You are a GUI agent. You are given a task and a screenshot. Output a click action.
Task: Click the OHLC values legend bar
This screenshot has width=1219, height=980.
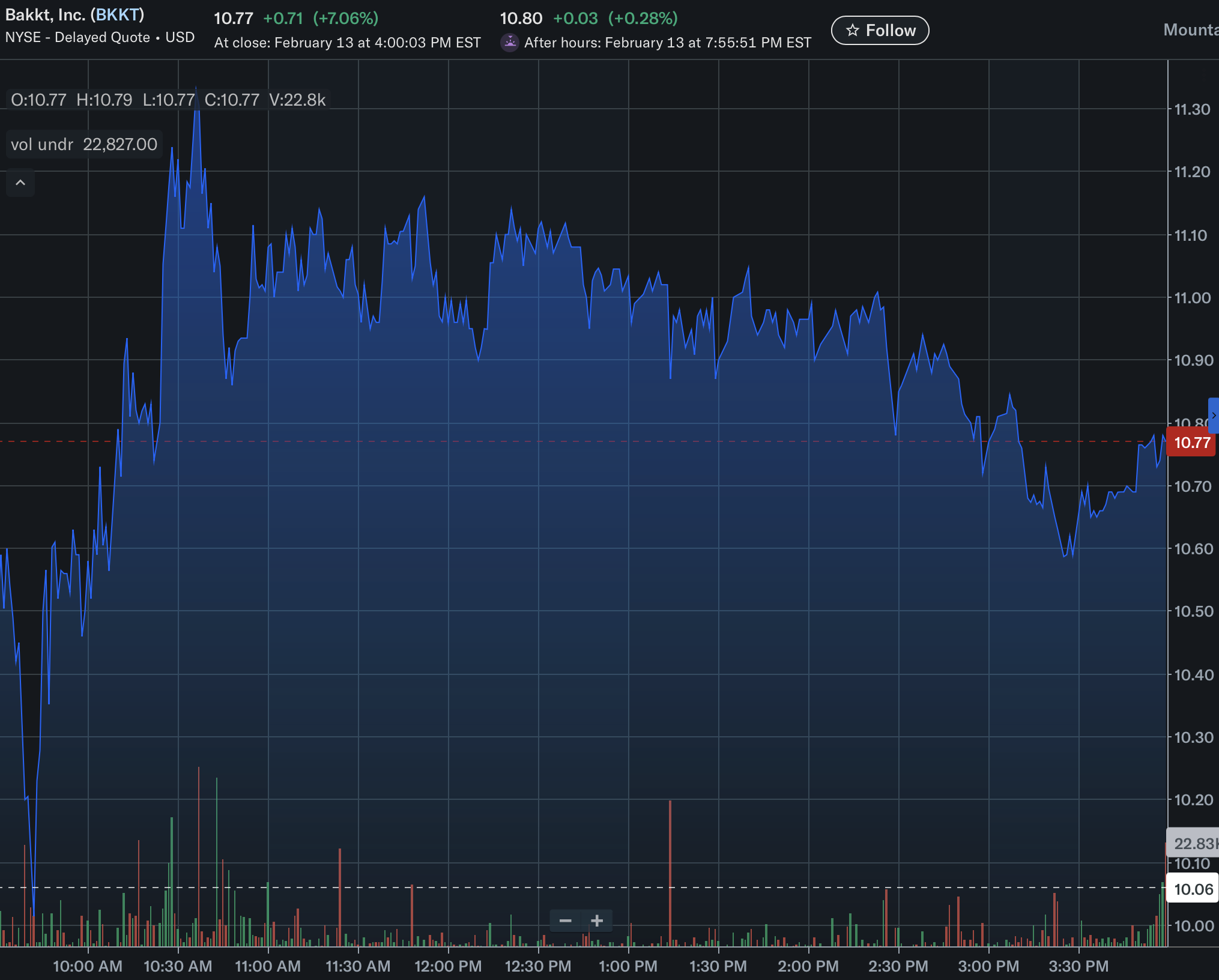tap(168, 100)
